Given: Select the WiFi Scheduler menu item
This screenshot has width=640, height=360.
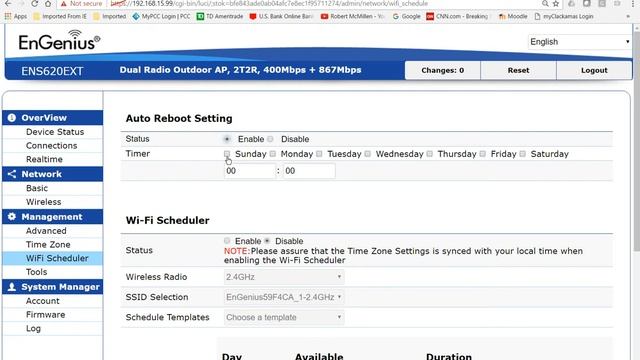Looking at the screenshot, I should [x=53, y=258].
